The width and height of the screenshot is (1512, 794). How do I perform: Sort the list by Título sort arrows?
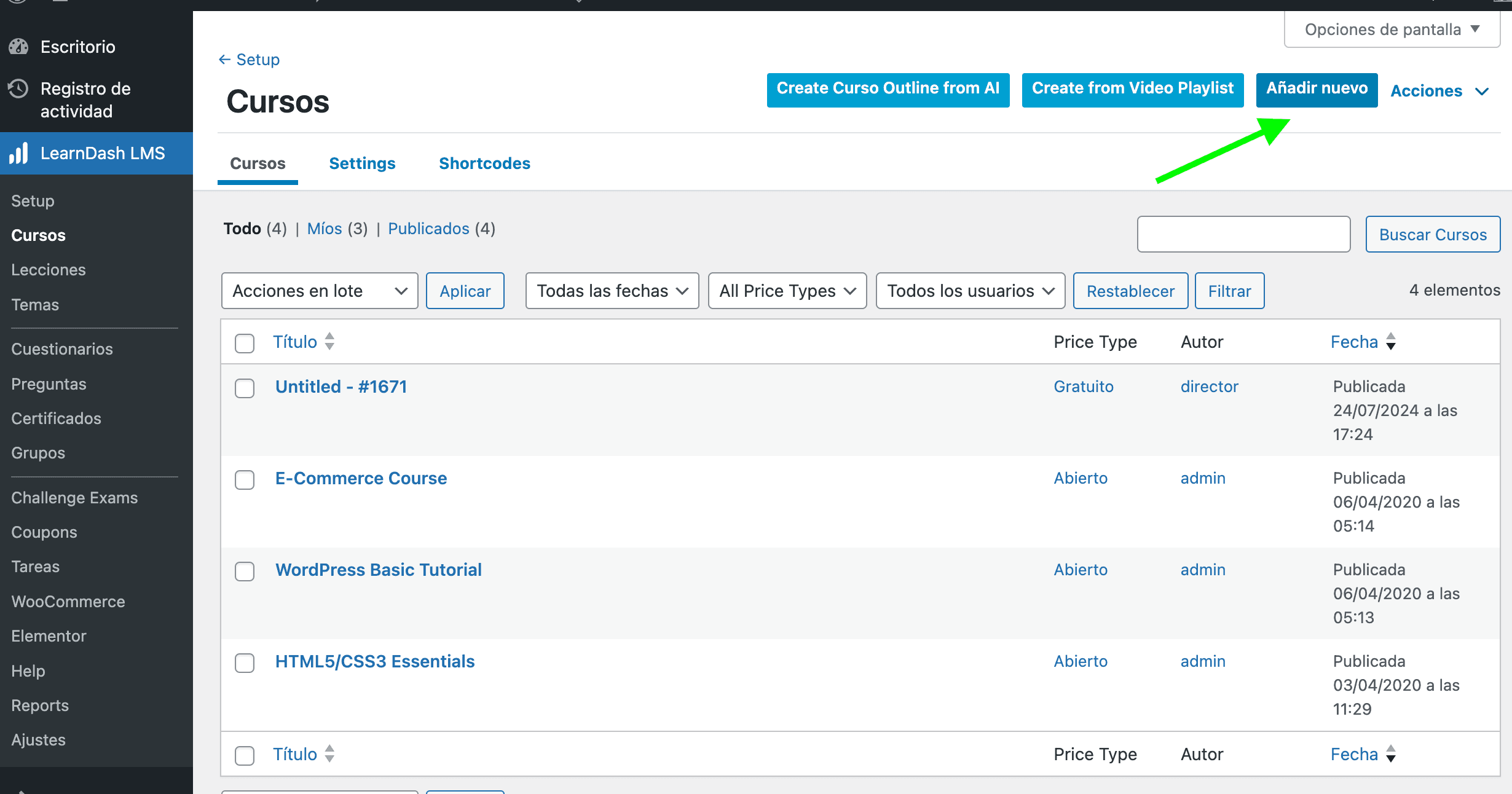tap(329, 342)
